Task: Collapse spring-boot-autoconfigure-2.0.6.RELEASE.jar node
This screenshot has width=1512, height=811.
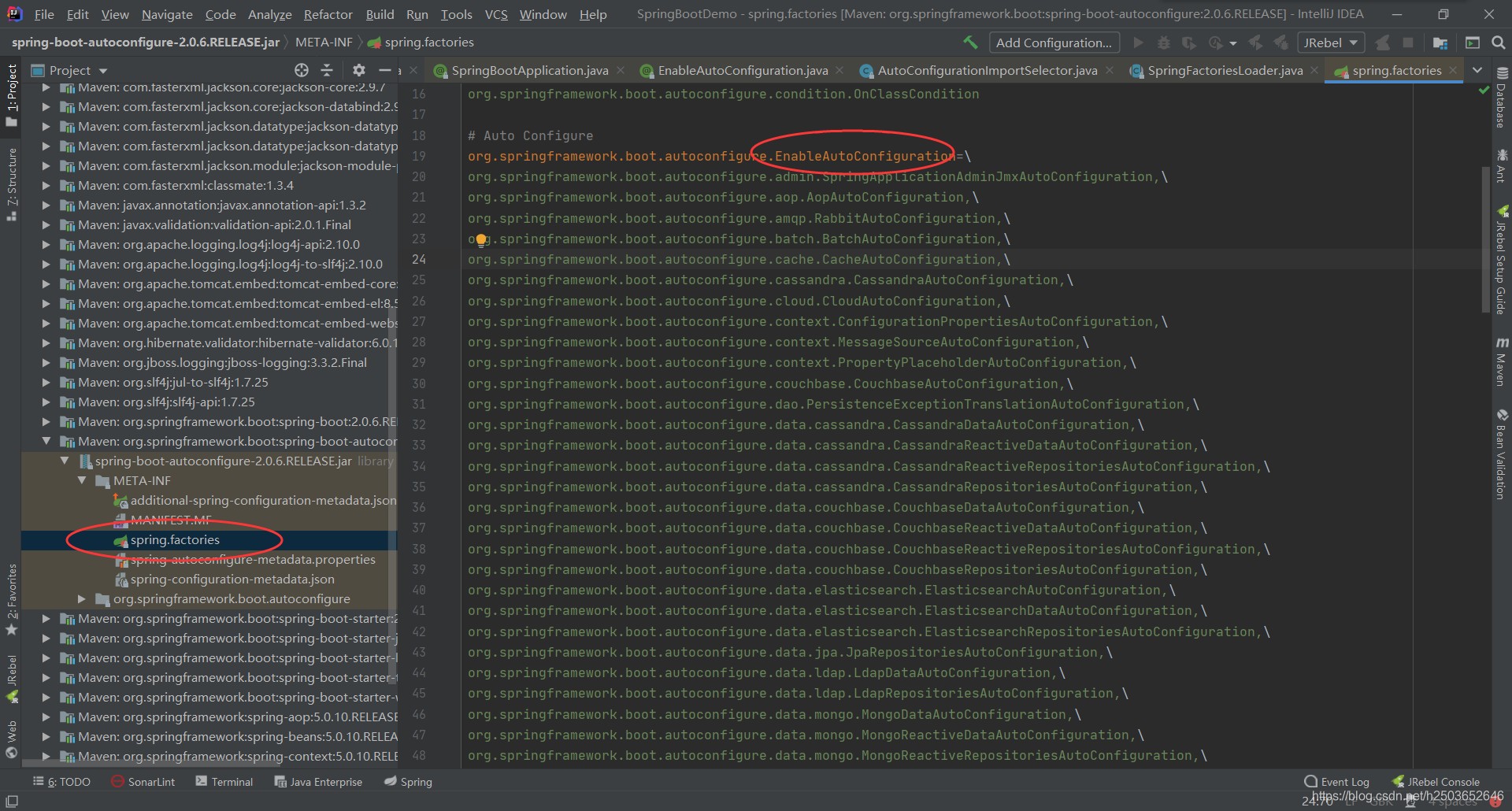Action: [x=65, y=461]
